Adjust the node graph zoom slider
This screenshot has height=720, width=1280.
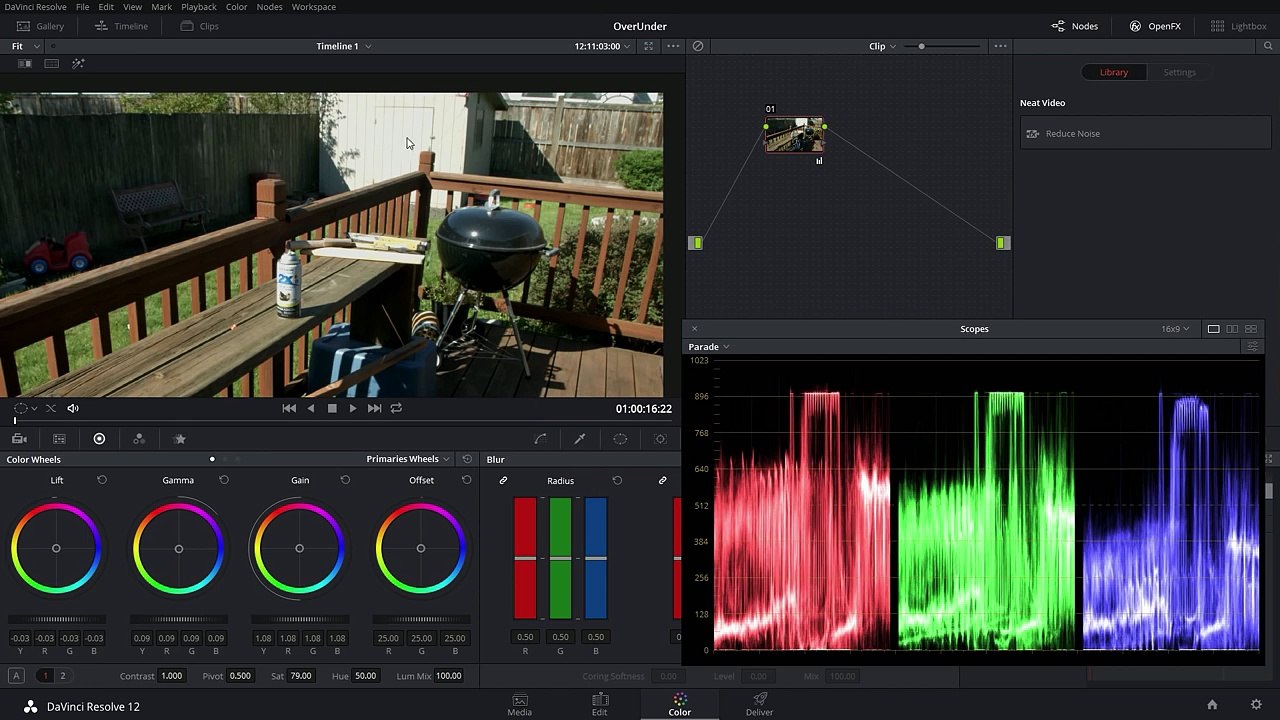tap(922, 46)
